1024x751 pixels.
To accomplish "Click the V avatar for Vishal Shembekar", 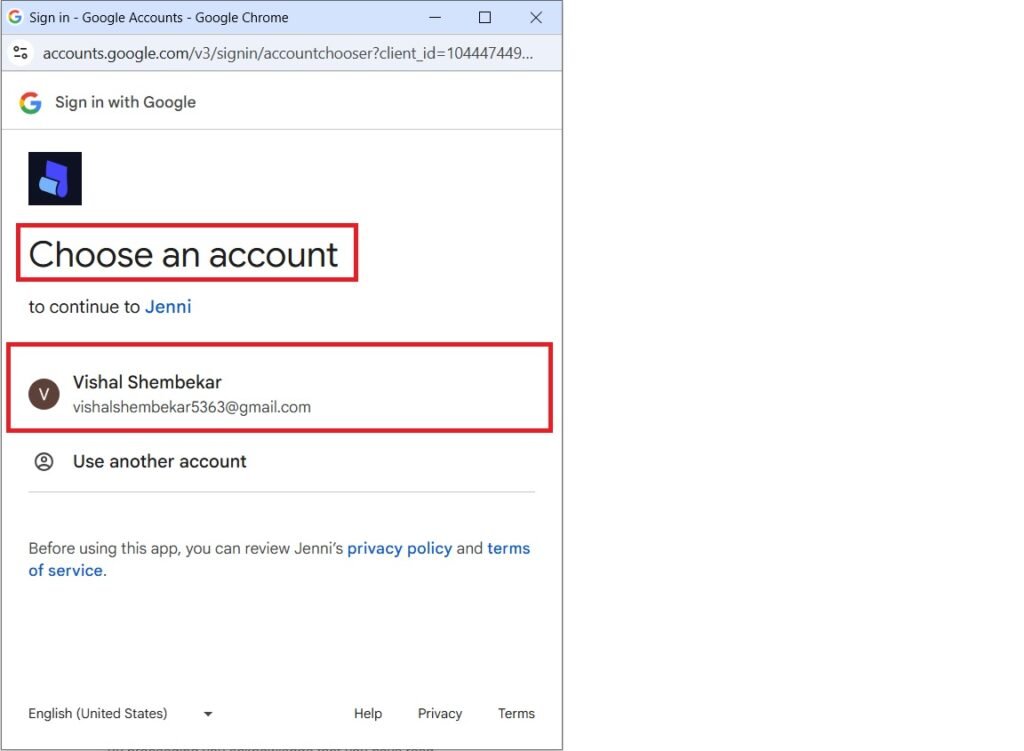I will [x=43, y=394].
